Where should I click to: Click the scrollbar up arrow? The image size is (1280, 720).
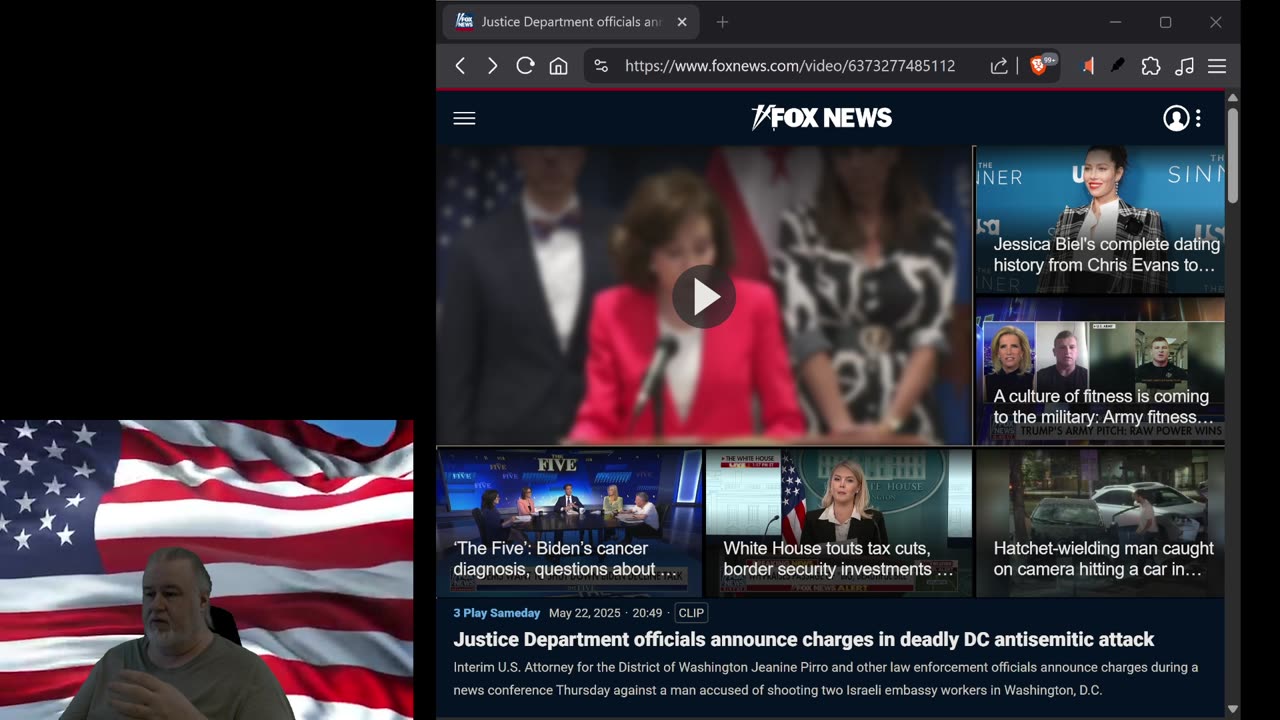(1233, 98)
